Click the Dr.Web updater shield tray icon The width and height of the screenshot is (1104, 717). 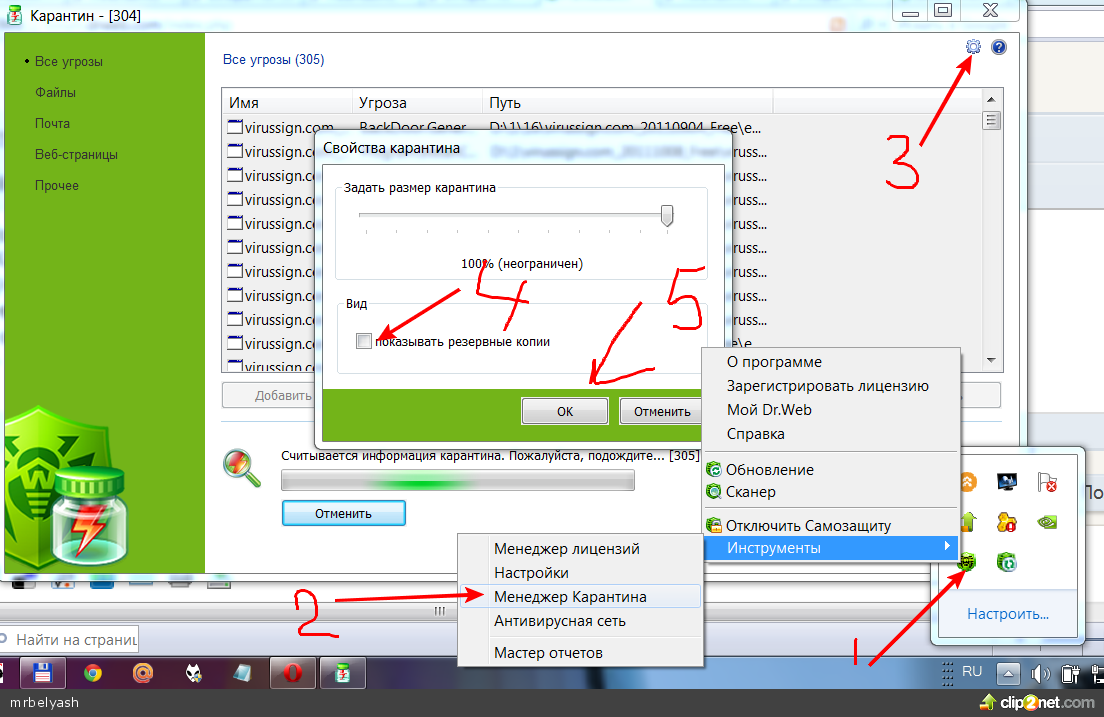pyautogui.click(x=1007, y=562)
